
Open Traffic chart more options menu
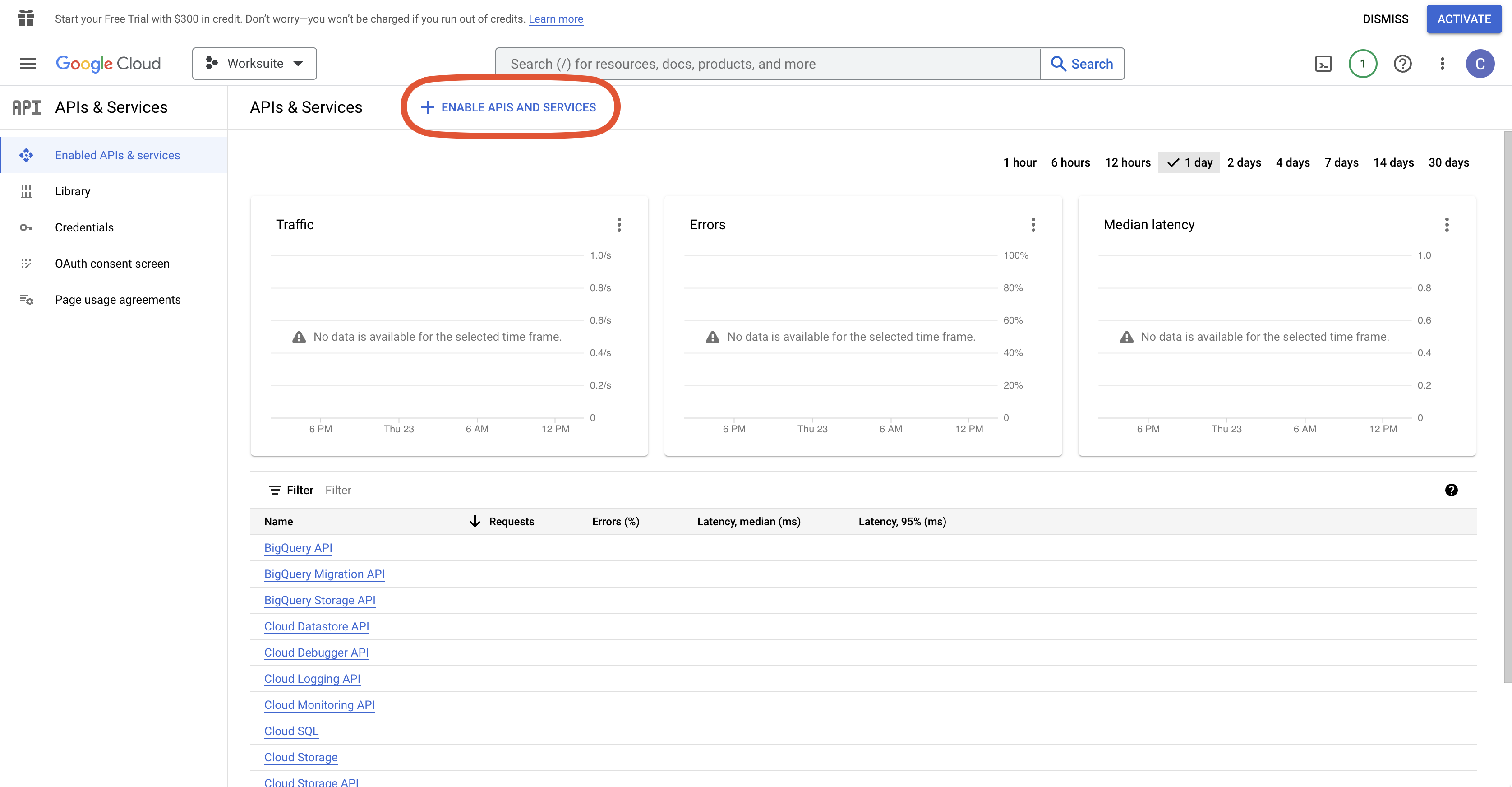click(619, 224)
